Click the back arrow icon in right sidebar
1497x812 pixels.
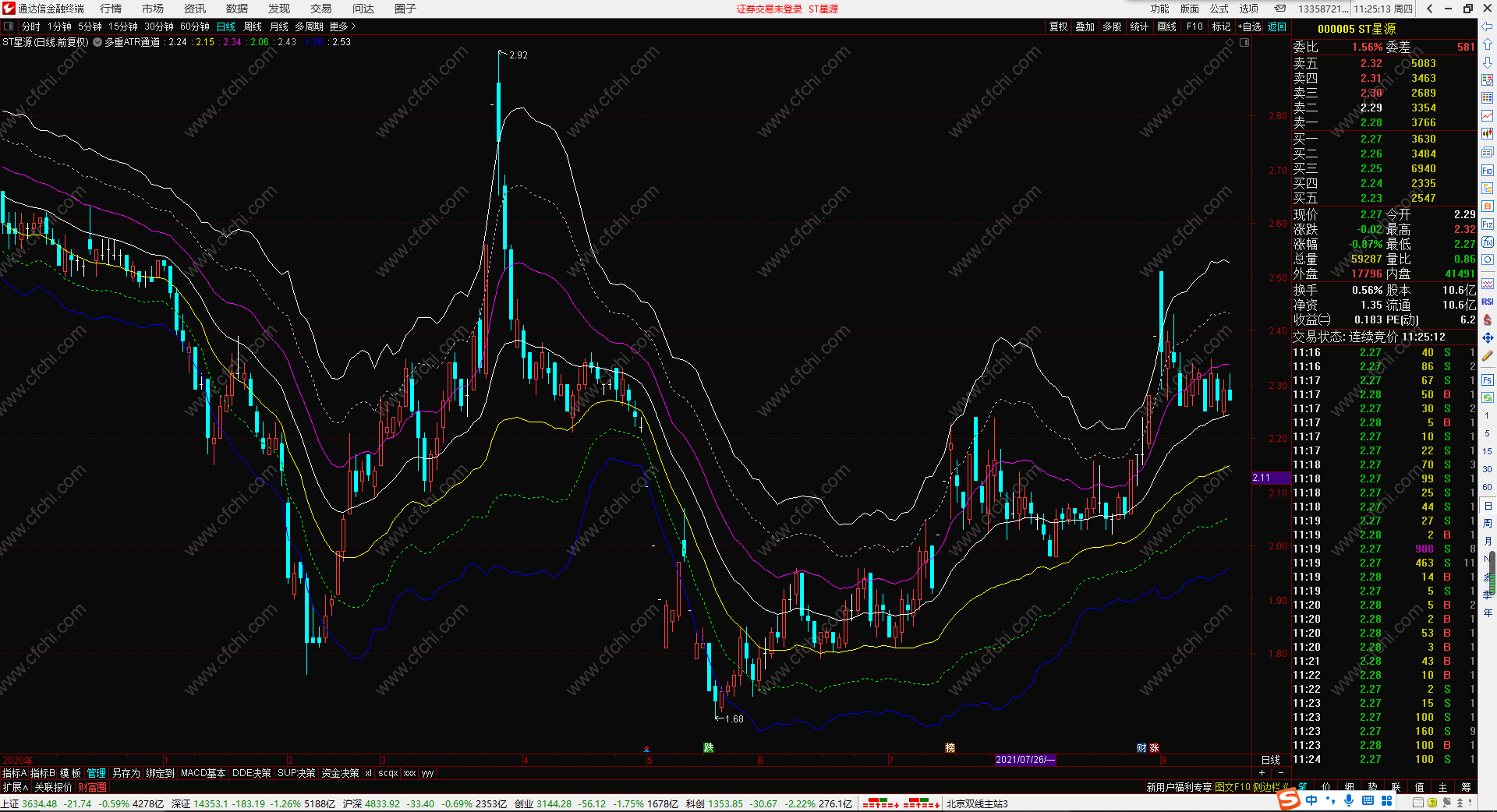[1488, 26]
